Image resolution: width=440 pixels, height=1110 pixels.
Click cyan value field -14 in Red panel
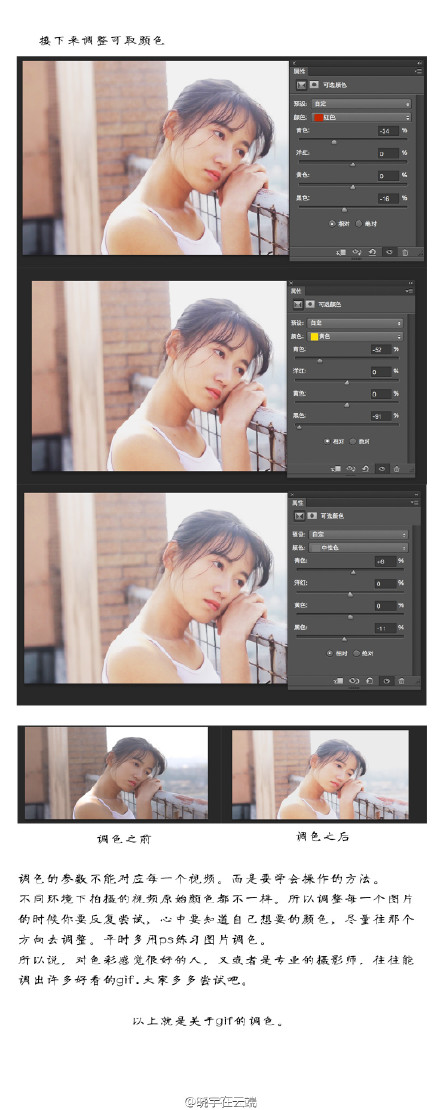[x=388, y=131]
